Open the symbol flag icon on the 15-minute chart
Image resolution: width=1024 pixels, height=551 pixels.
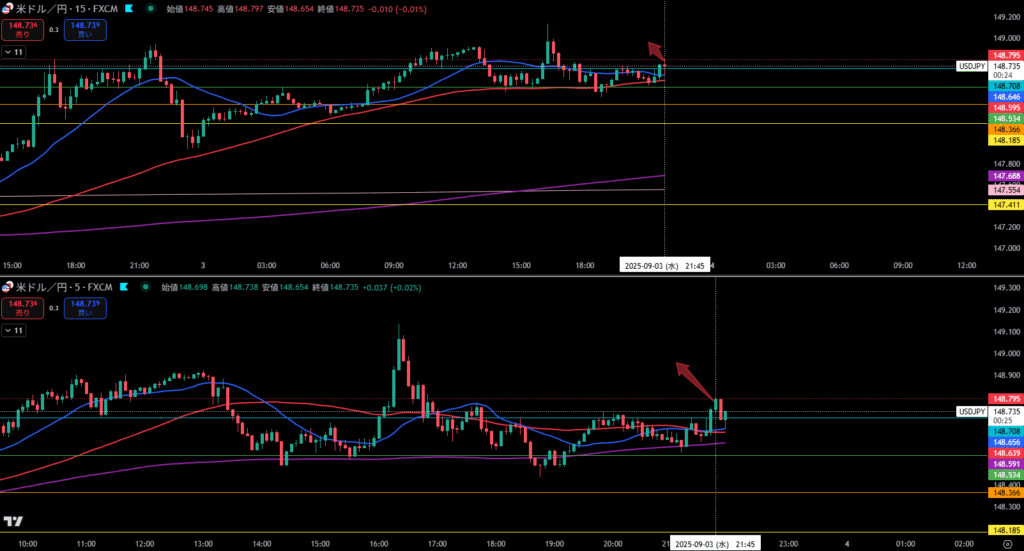click(x=7, y=9)
